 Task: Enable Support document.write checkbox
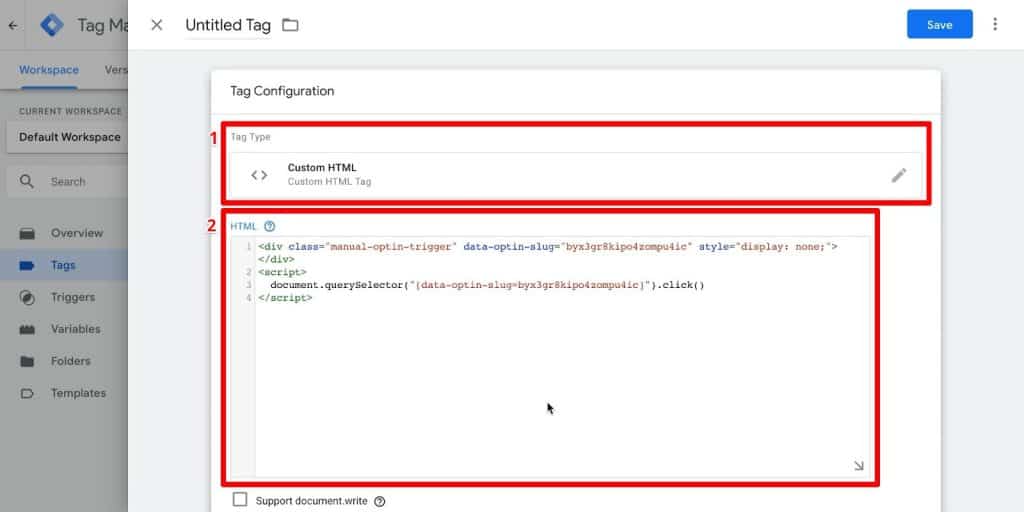tap(240, 500)
